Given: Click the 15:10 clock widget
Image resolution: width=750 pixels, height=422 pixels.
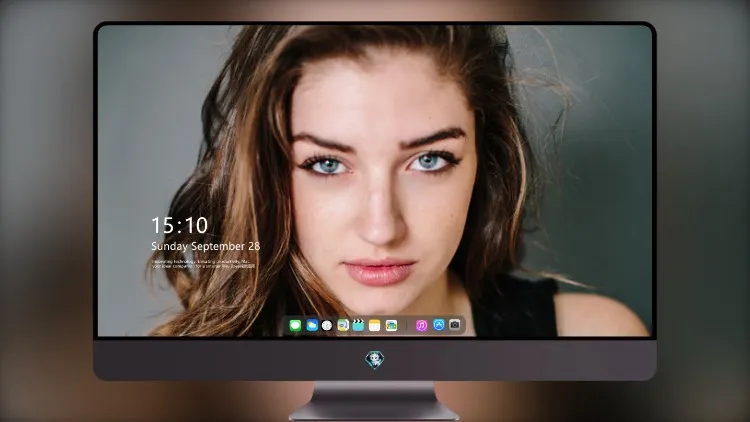Looking at the screenshot, I should coord(179,225).
